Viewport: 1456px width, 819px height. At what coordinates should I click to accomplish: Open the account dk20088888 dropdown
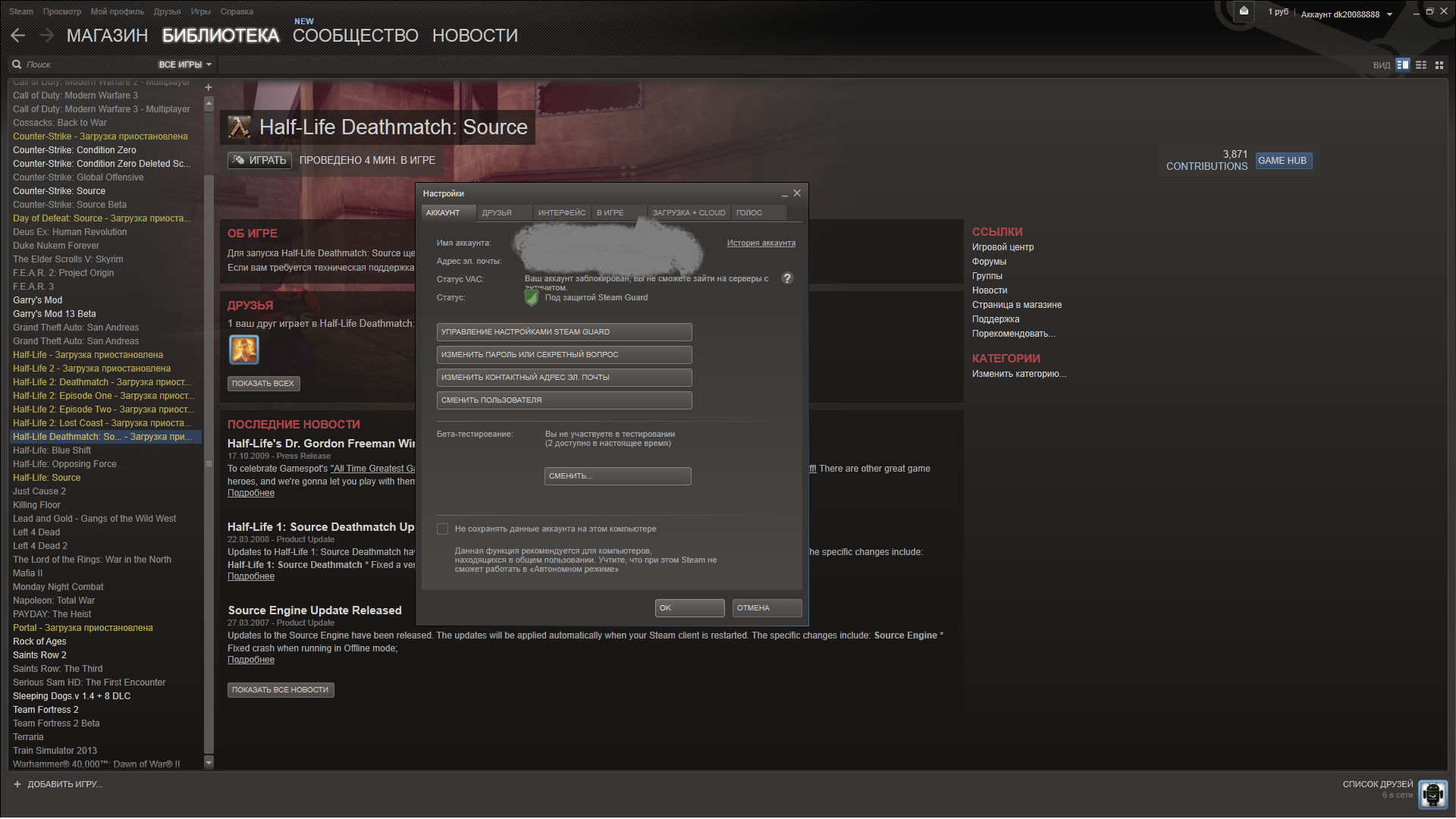click(1346, 14)
